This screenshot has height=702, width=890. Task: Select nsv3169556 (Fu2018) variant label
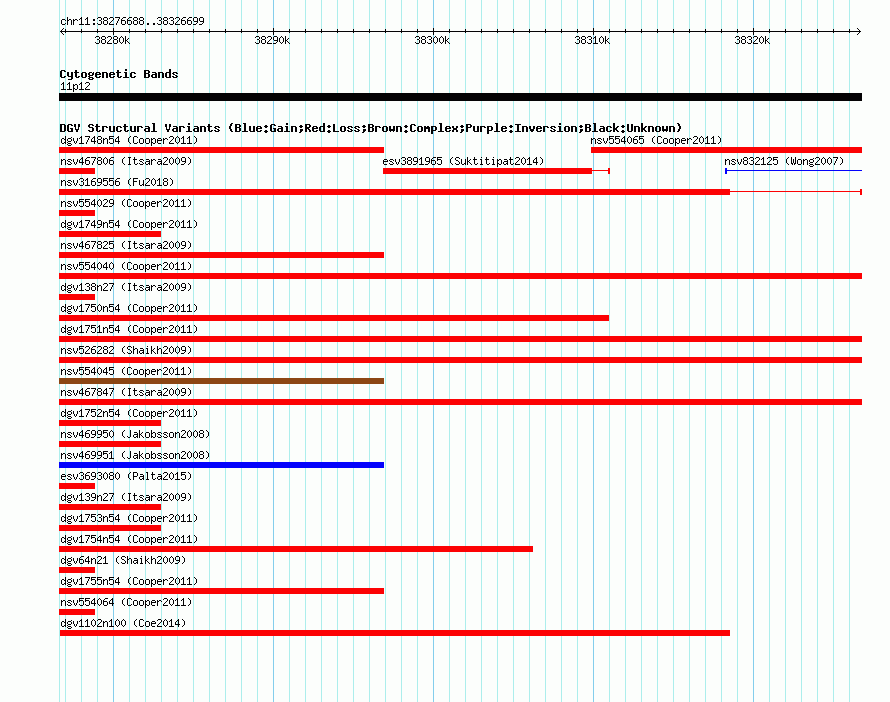pyautogui.click(x=117, y=182)
